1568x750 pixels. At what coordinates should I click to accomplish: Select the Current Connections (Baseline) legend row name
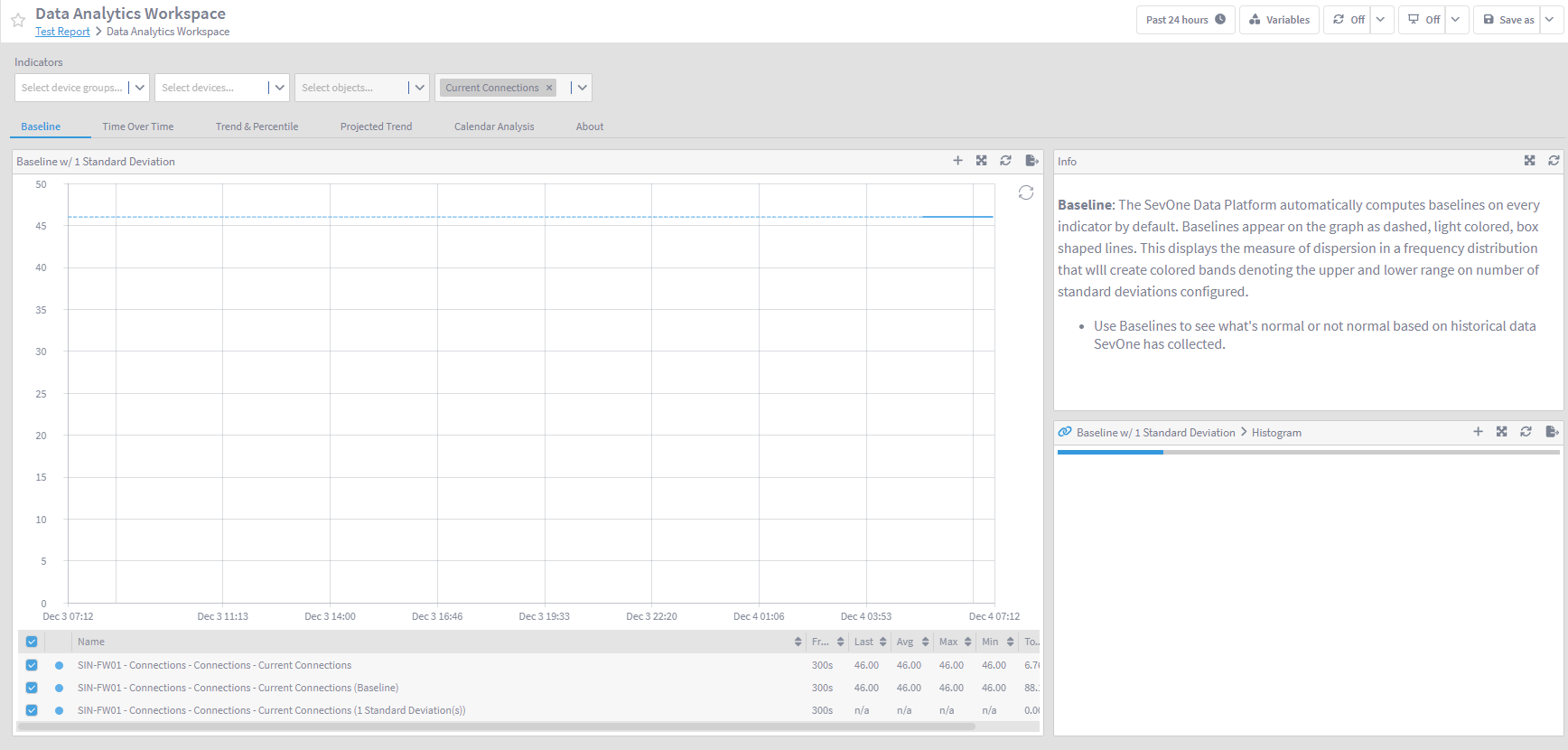[238, 688]
